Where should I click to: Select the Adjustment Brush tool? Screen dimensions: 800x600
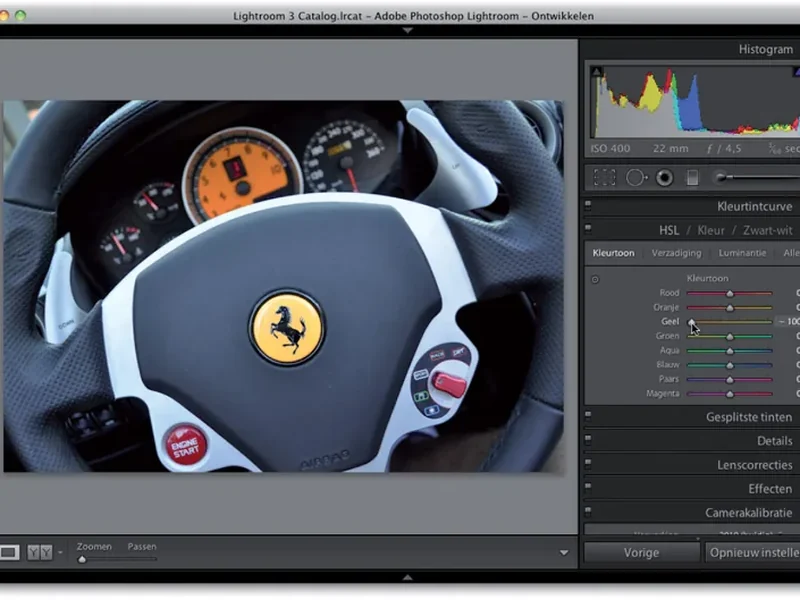point(757,178)
